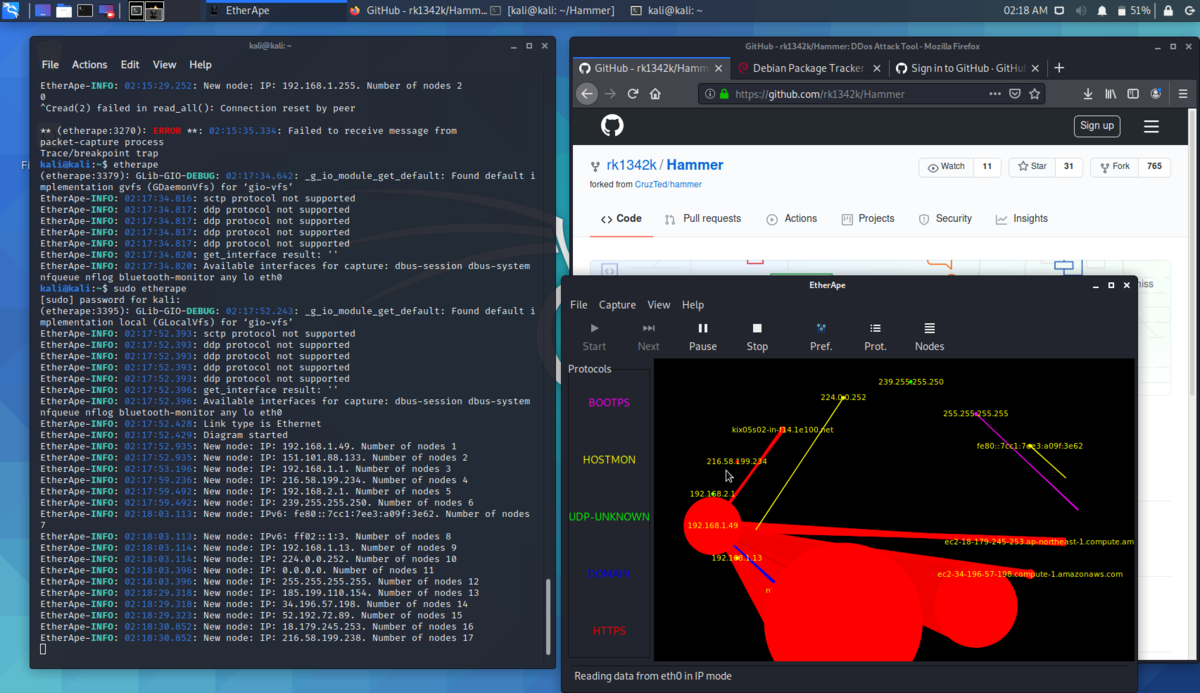Fork the Hammer repository

point(1114,167)
